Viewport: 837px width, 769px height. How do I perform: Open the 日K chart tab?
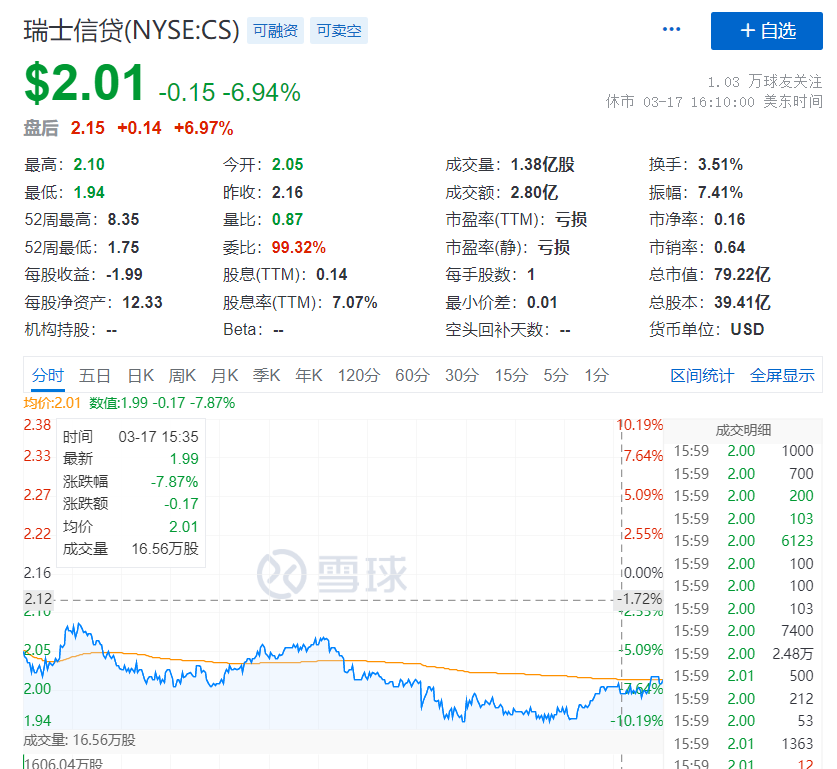click(x=141, y=376)
